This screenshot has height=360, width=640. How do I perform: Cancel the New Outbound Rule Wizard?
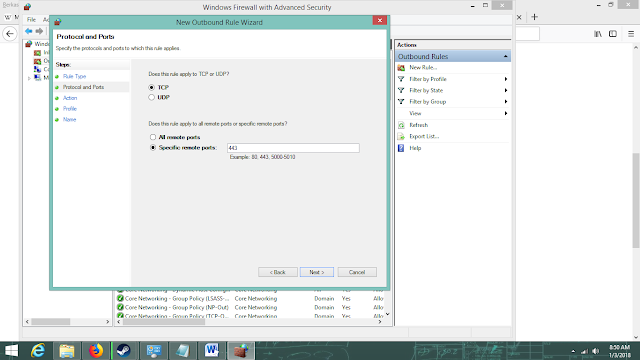pyautogui.click(x=357, y=272)
